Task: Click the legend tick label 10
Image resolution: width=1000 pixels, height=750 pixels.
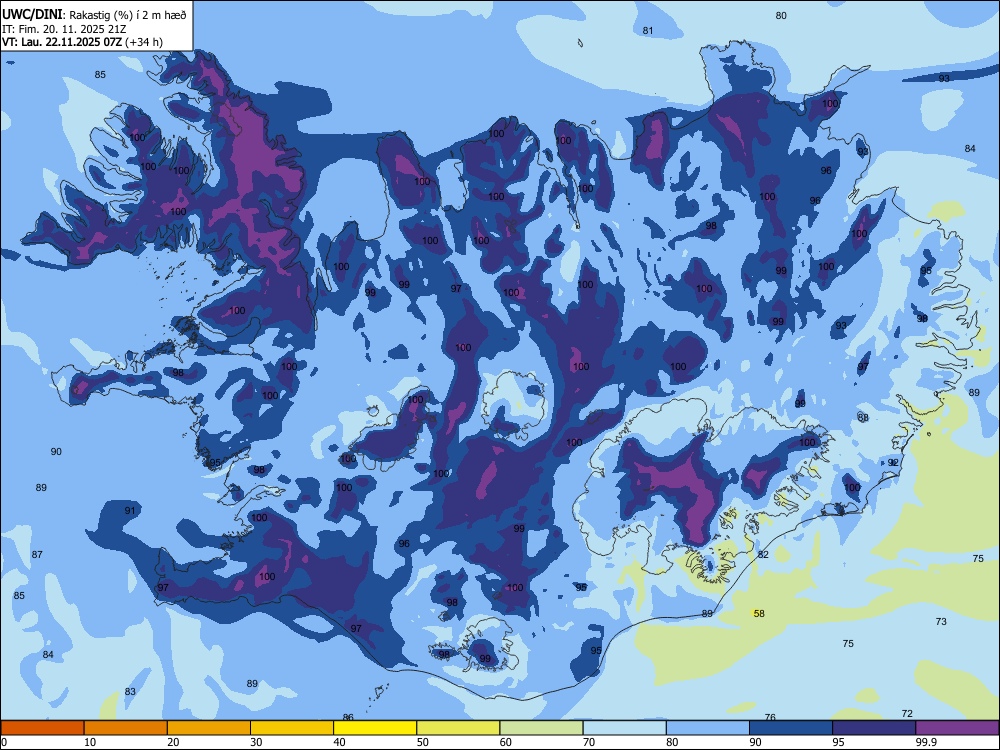Action: click(x=91, y=742)
